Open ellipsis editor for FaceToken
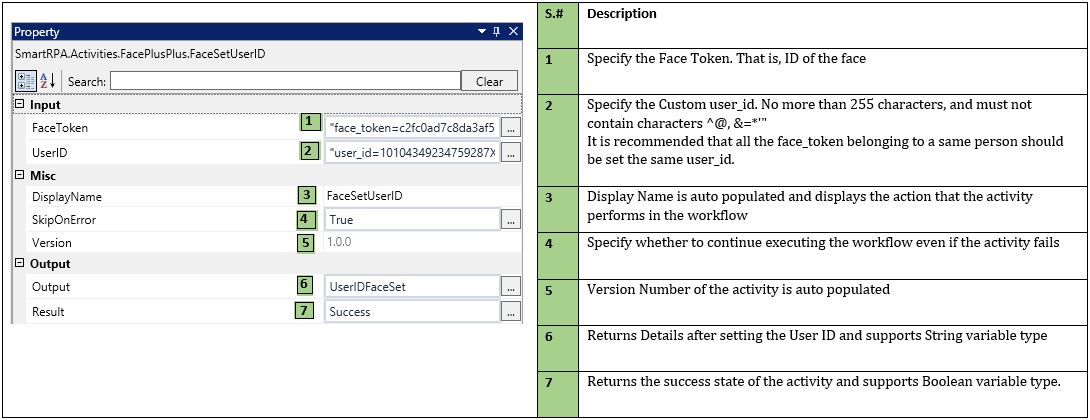The image size is (1090, 420). (511, 128)
